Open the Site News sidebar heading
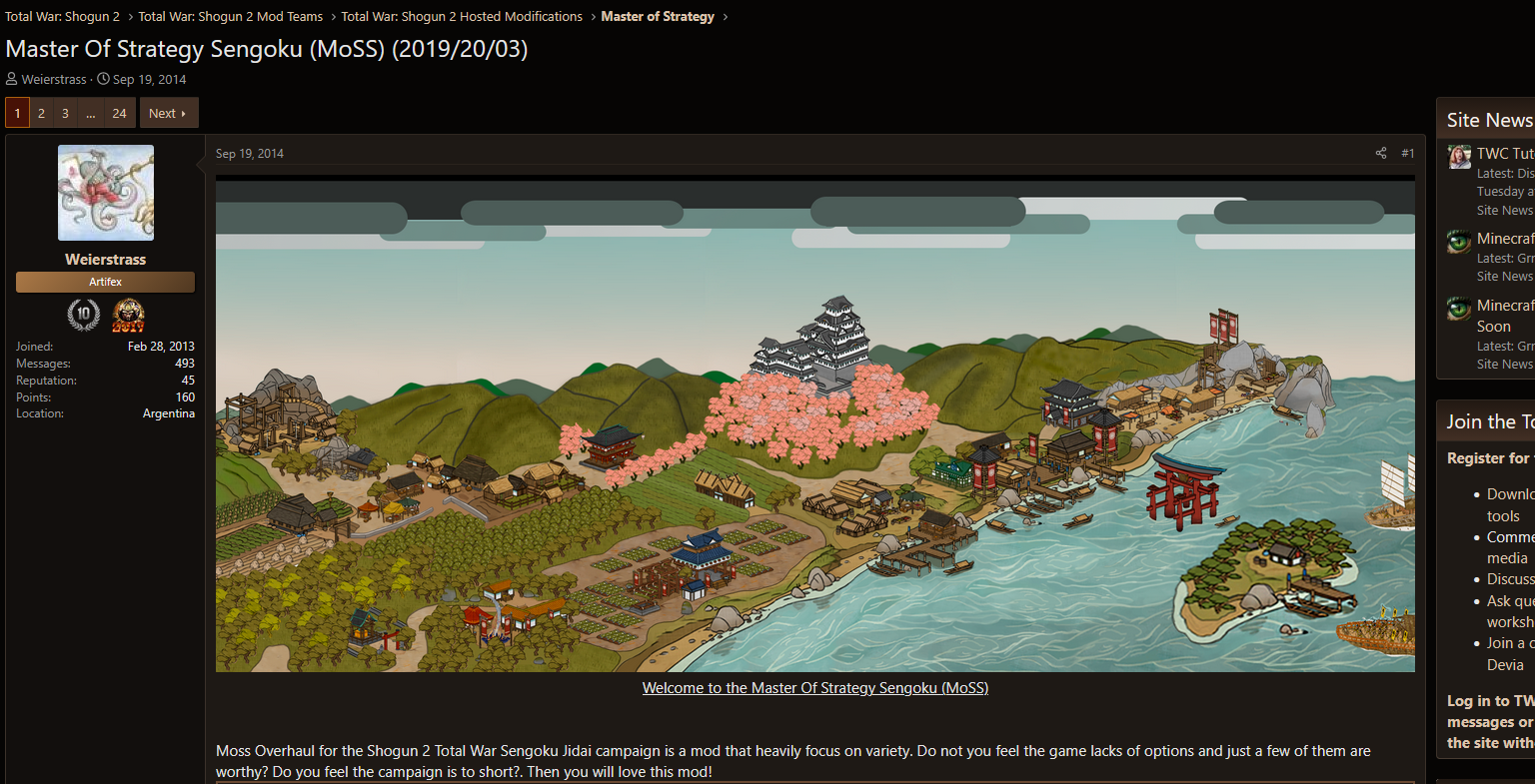 click(1490, 120)
